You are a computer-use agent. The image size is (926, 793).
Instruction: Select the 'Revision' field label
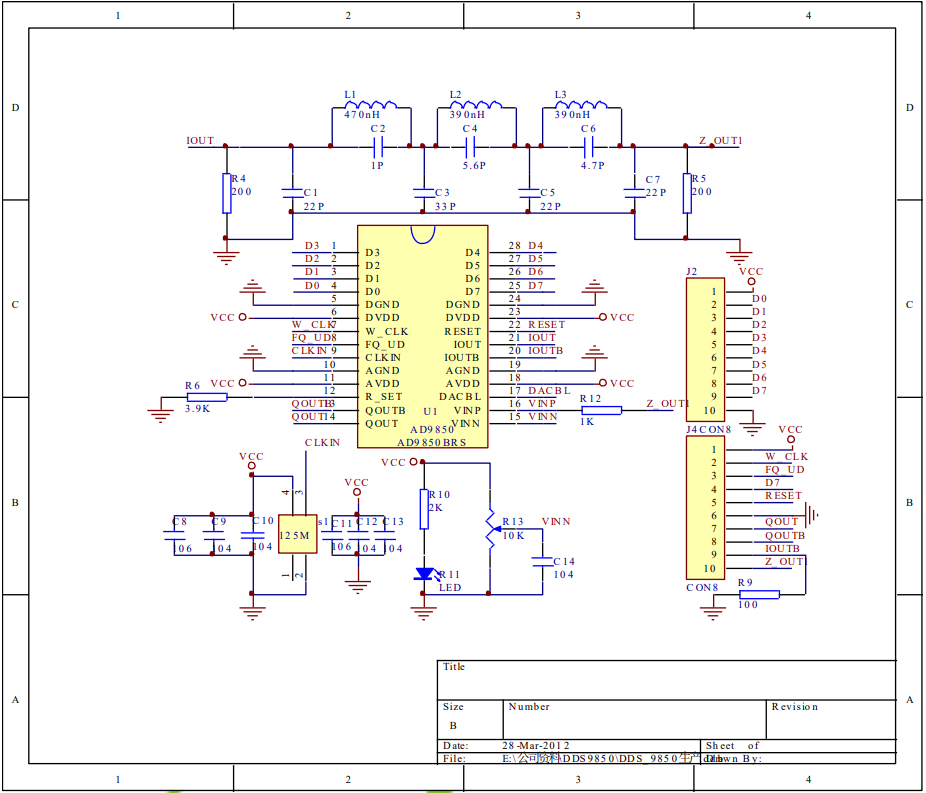(795, 707)
